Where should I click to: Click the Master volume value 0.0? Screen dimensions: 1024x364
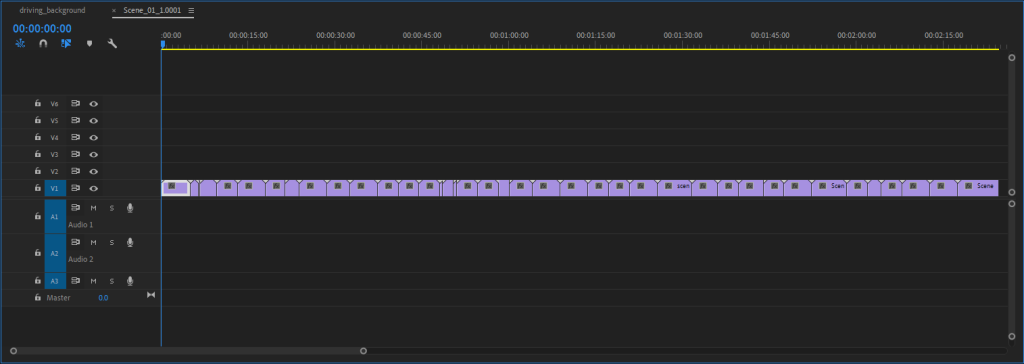[x=103, y=297]
